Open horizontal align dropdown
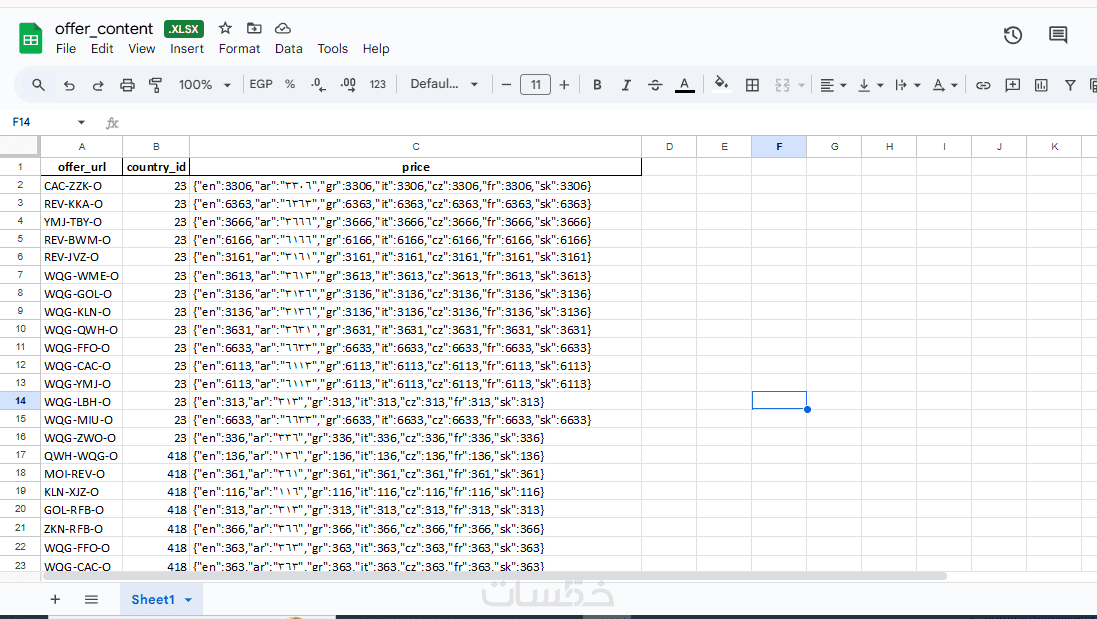 coord(833,85)
